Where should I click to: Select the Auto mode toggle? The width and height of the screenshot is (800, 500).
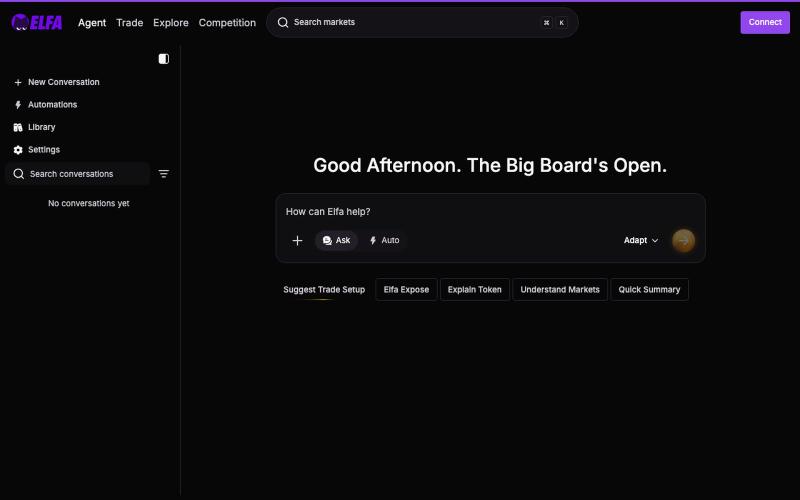tap(385, 240)
